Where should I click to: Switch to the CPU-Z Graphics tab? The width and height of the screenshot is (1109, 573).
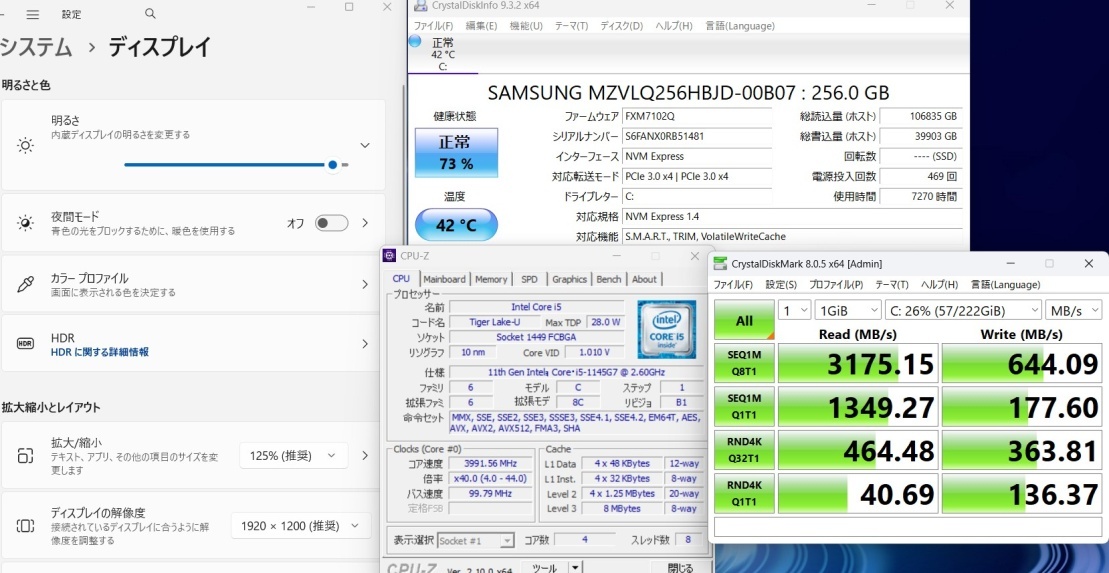click(x=569, y=279)
